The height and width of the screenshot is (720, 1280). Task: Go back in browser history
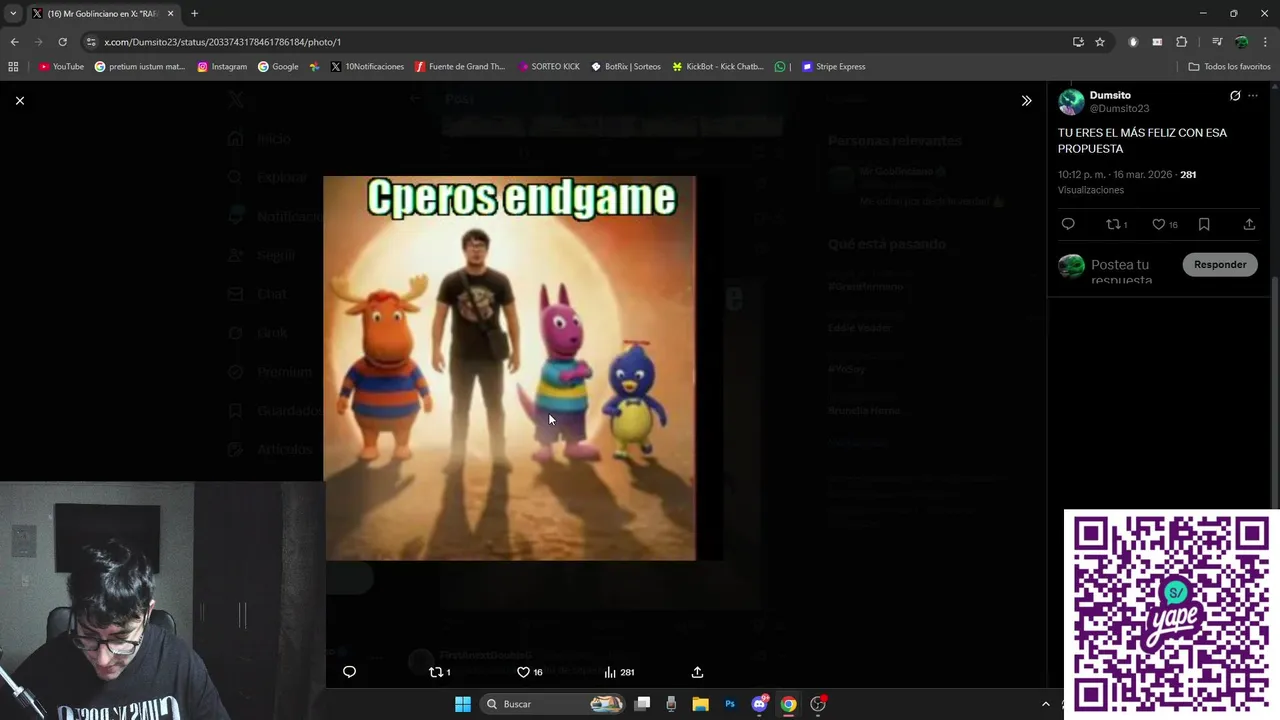14,42
